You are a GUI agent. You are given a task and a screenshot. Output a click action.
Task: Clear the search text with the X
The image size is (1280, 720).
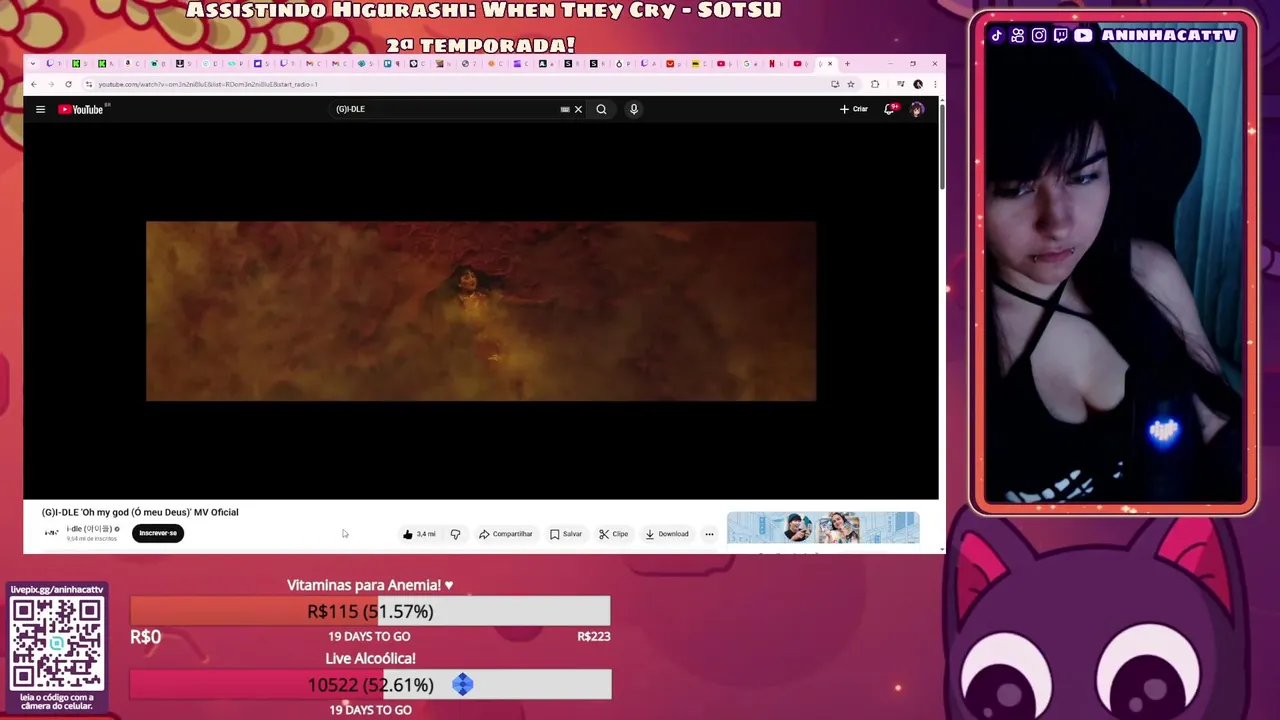coord(578,109)
